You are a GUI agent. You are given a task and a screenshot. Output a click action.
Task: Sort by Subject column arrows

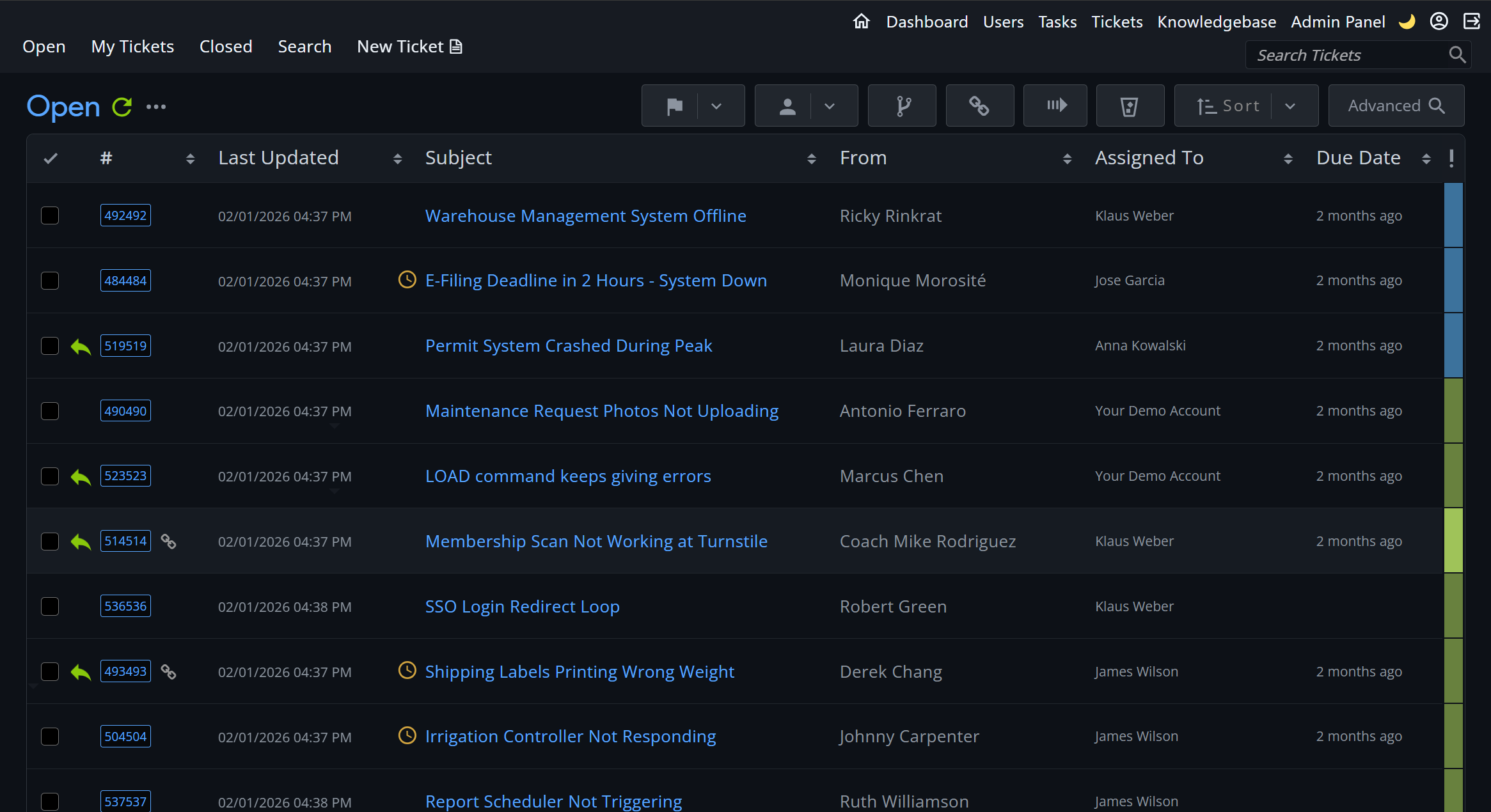pyautogui.click(x=812, y=159)
